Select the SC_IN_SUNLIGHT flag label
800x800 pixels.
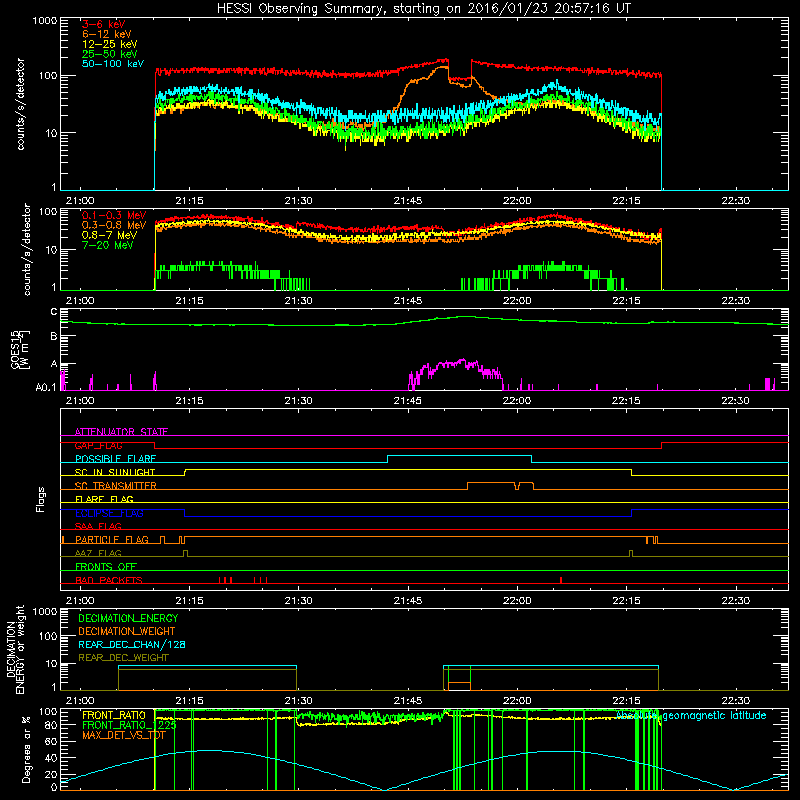pyautogui.click(x=115, y=472)
